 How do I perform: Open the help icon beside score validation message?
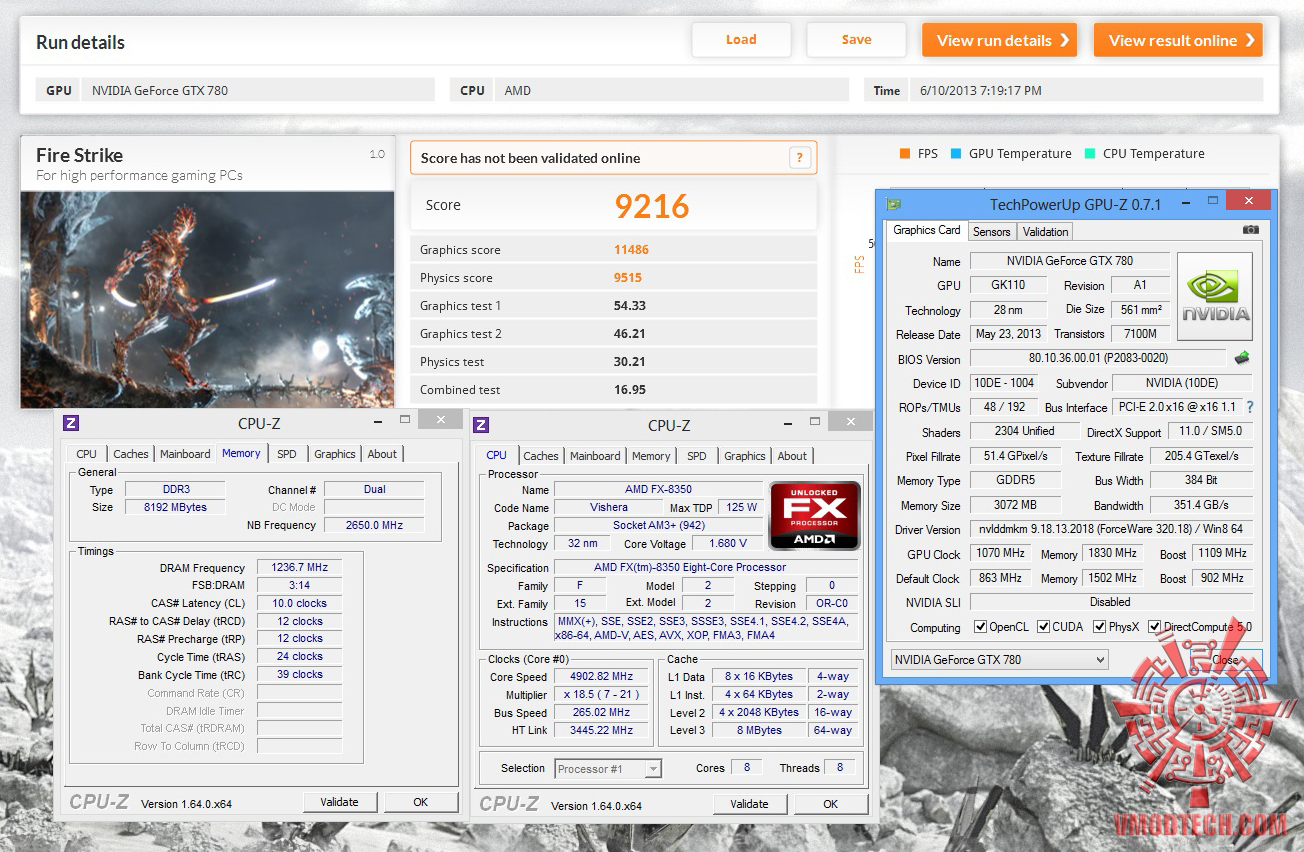[x=799, y=158]
